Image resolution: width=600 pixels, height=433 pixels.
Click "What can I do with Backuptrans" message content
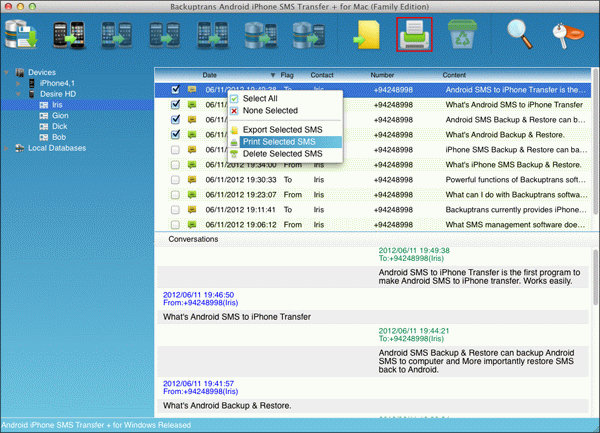tap(516, 194)
